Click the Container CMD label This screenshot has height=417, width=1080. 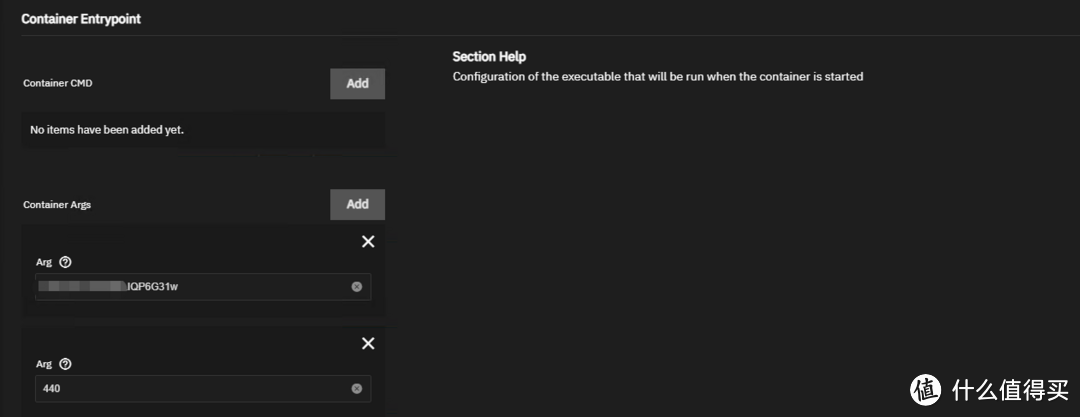[x=58, y=83]
